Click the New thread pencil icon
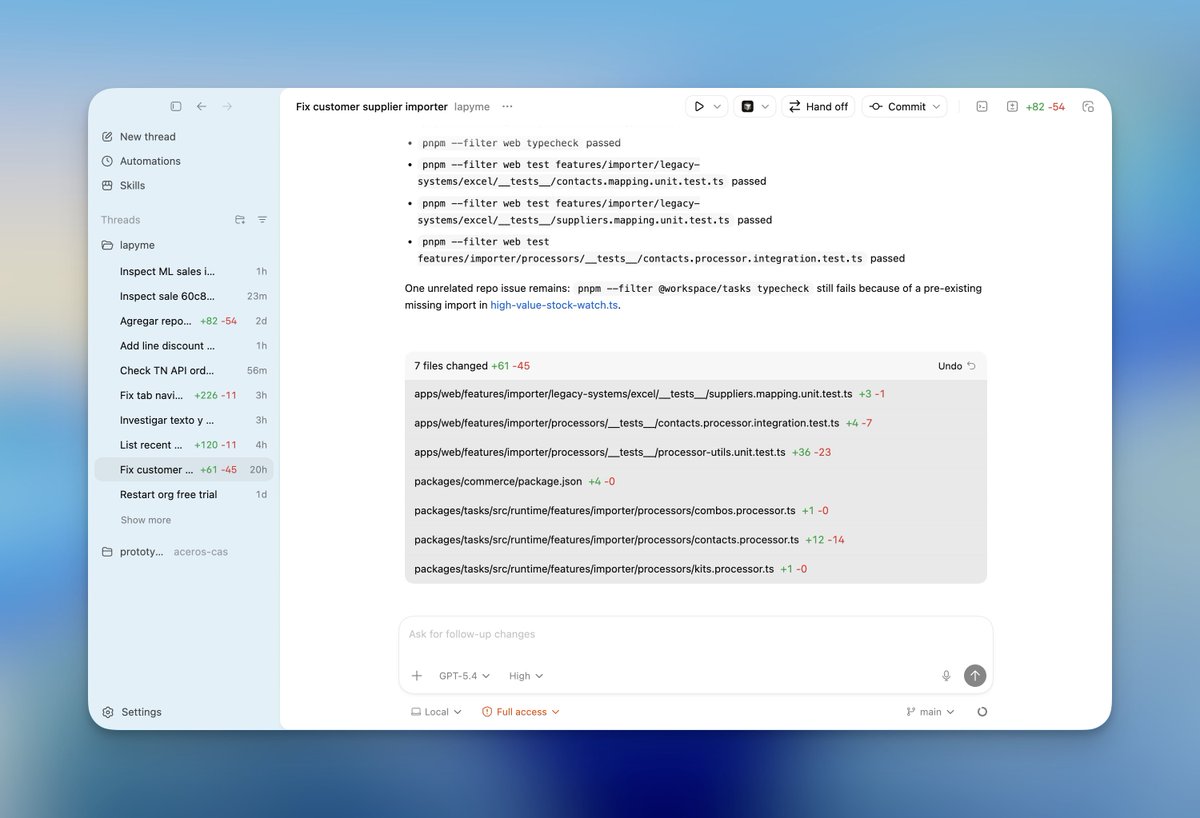 [107, 137]
